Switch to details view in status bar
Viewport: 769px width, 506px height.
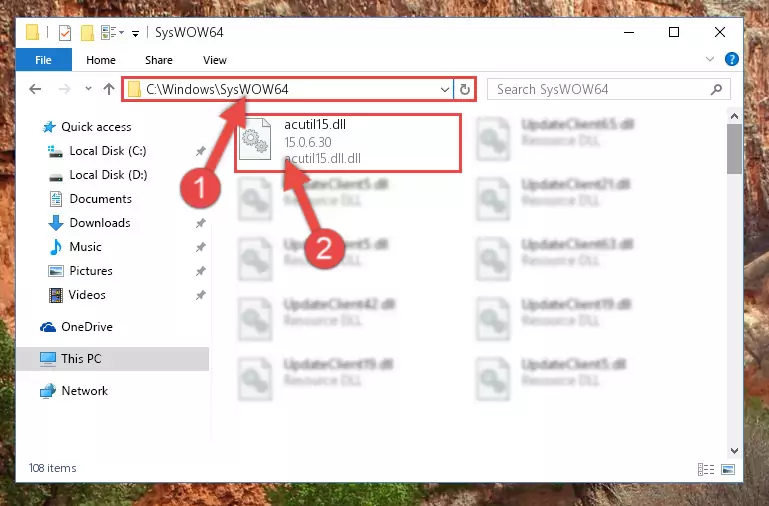pos(706,469)
